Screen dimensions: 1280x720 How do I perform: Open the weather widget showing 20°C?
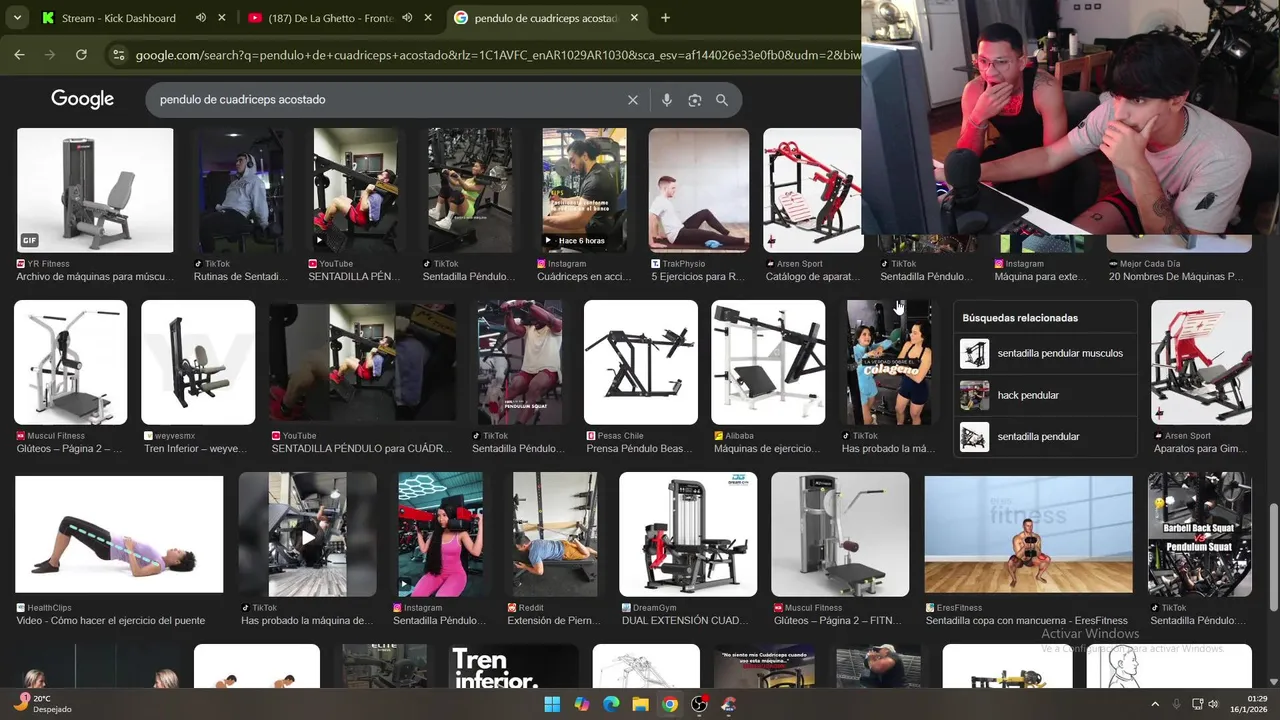[42, 703]
